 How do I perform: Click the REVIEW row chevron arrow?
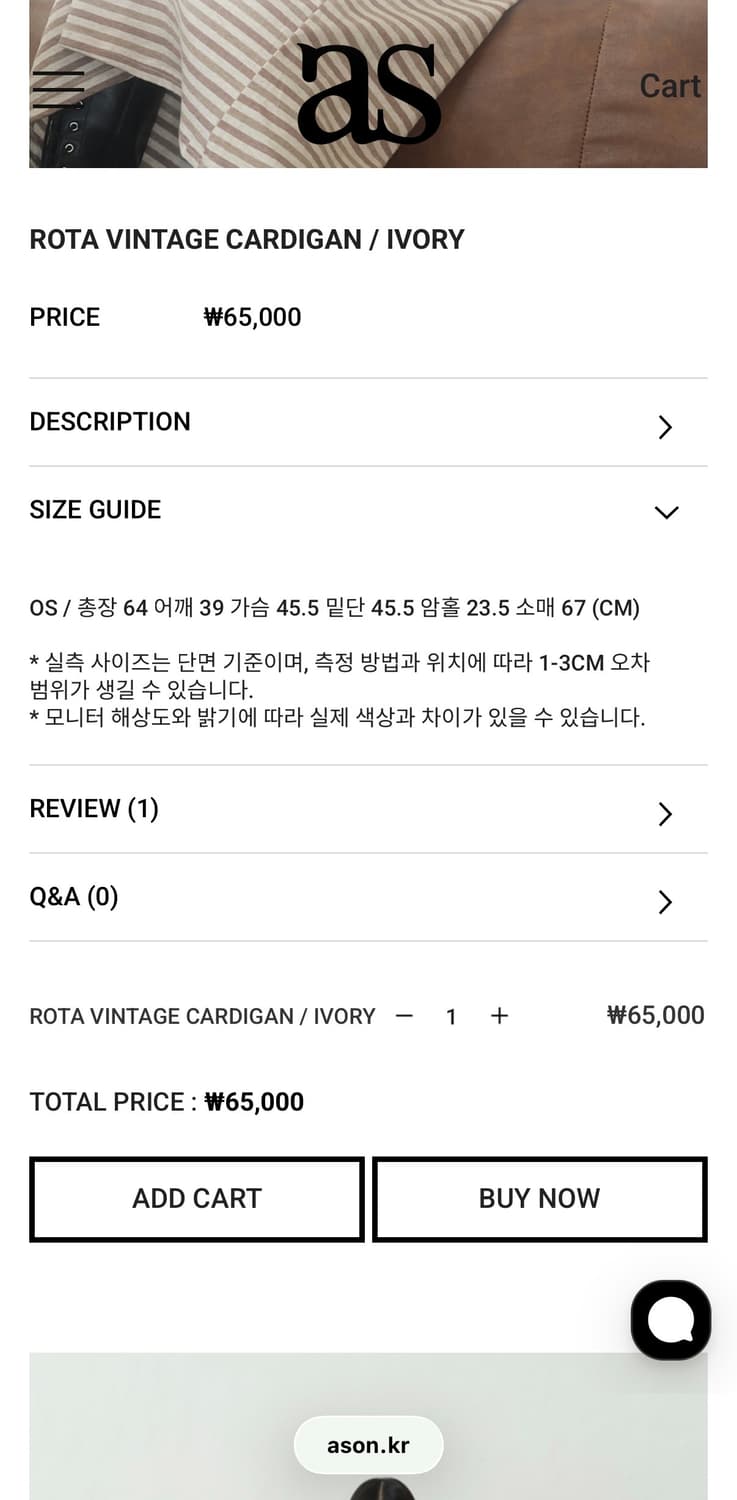click(x=665, y=814)
